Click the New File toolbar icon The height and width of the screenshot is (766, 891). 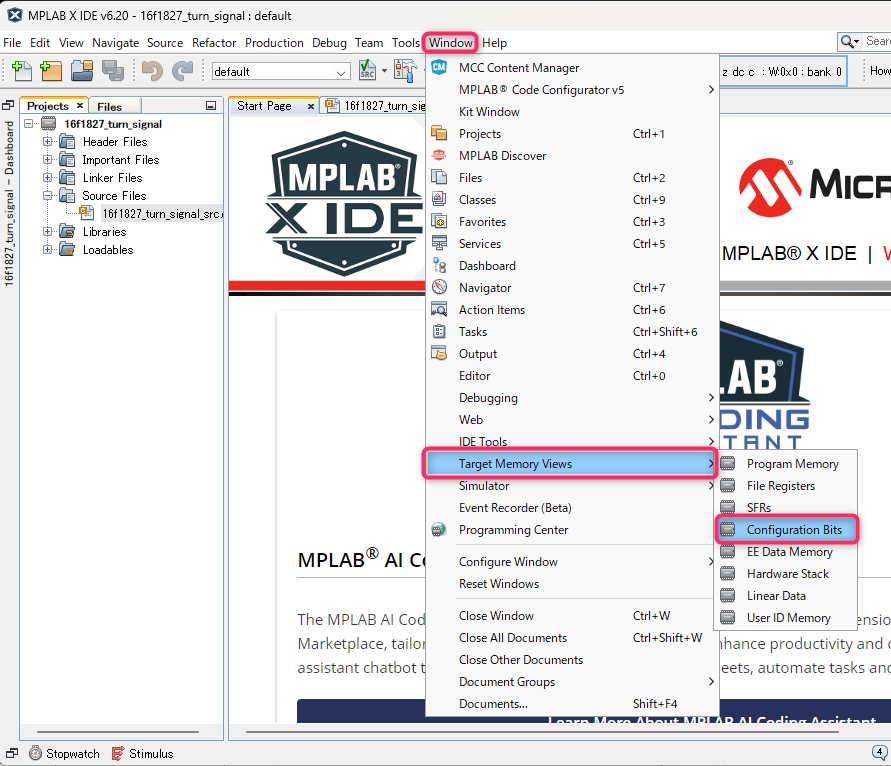(x=22, y=71)
